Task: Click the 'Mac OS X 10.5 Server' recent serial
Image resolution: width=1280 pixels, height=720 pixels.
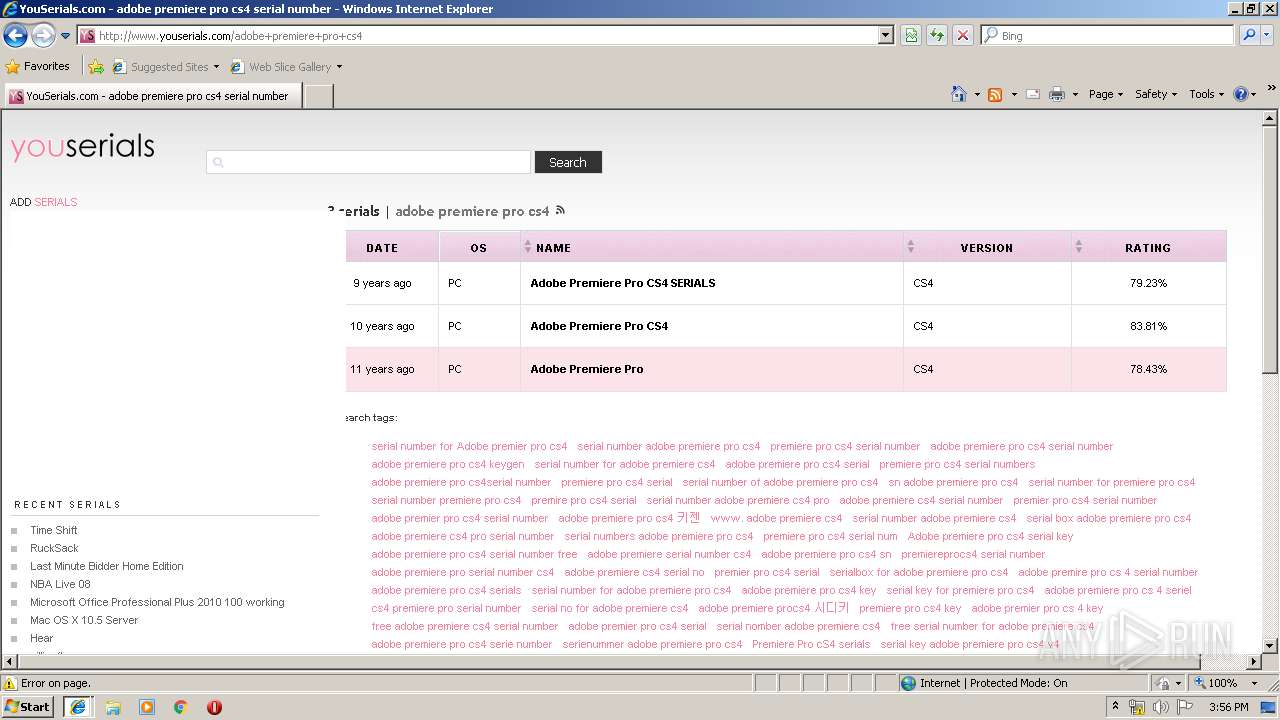Action: pyautogui.click(x=84, y=620)
